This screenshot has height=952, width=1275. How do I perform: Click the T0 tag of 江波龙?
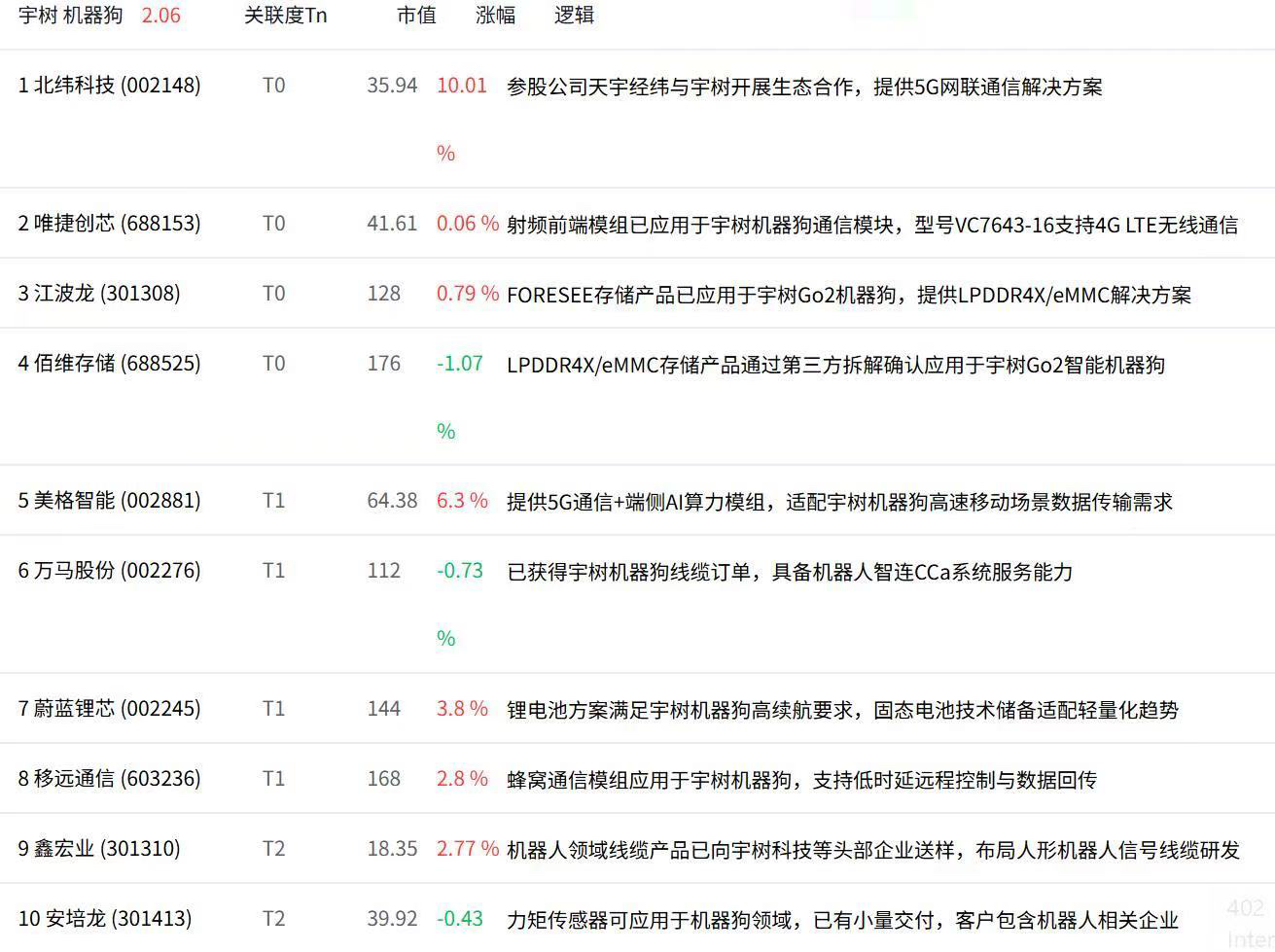pos(274,294)
